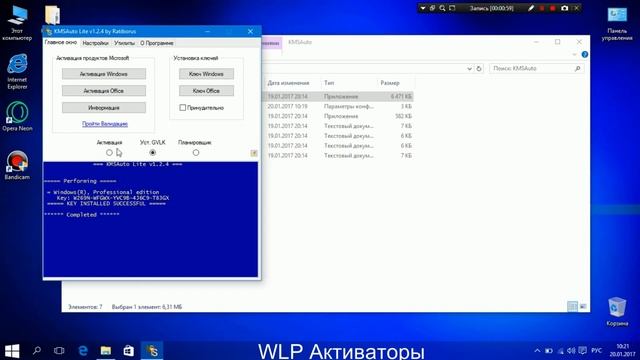640x360 pixels.
Task: Click the Активация Windows button
Action: pos(104,74)
